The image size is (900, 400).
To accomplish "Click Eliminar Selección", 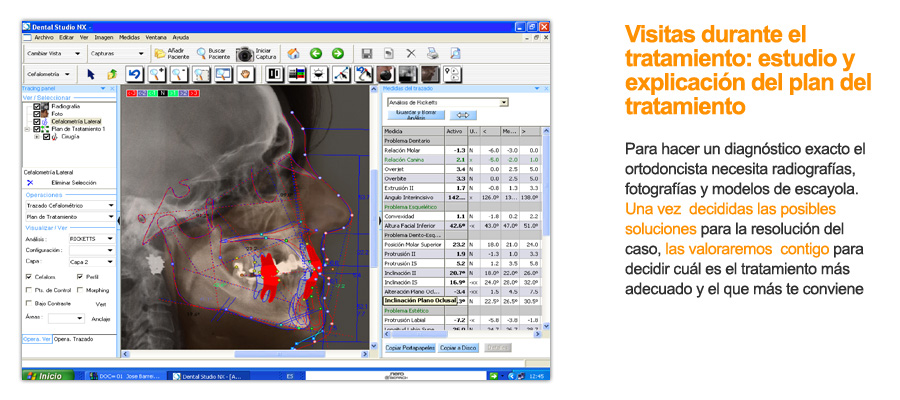I will pyautogui.click(x=74, y=182).
